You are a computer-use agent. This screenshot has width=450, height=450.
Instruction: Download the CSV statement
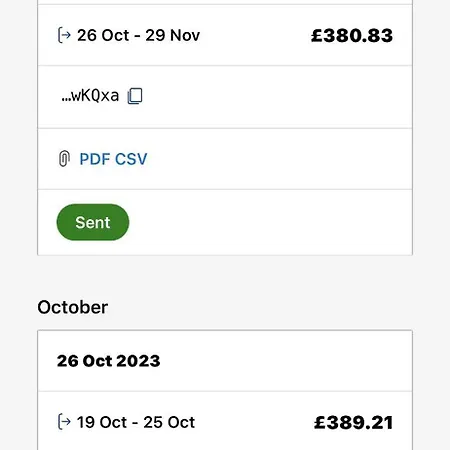pyautogui.click(x=131, y=159)
